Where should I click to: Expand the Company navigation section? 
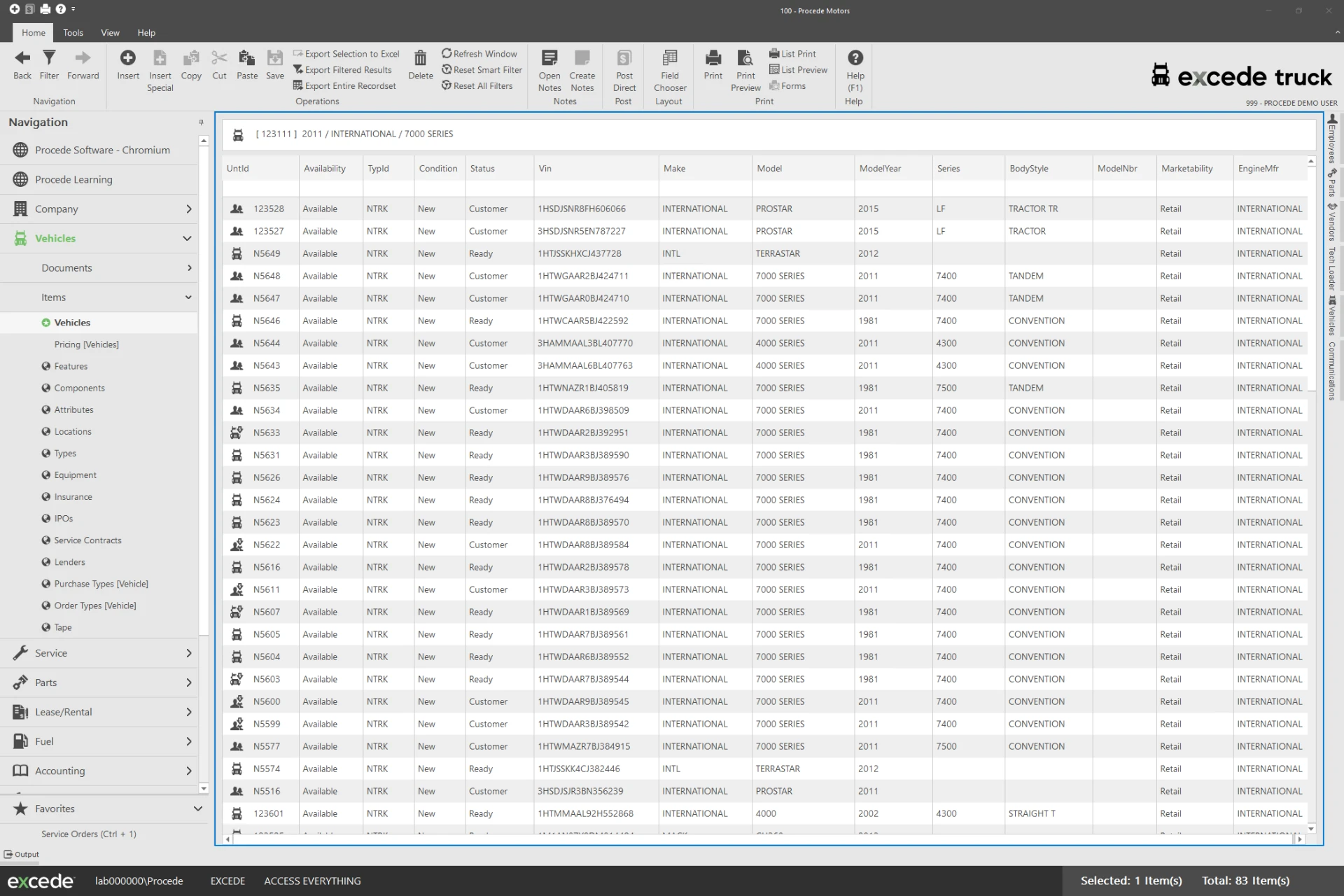click(189, 209)
